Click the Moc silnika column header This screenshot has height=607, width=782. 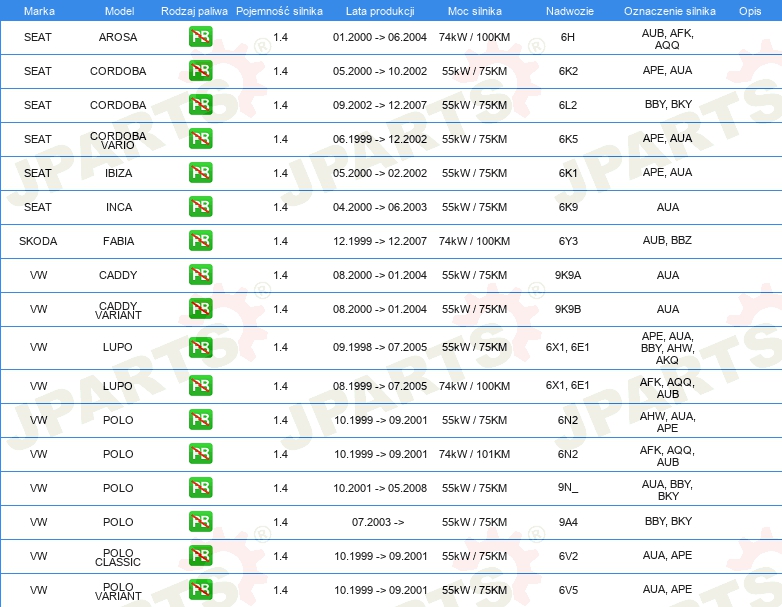pos(475,11)
